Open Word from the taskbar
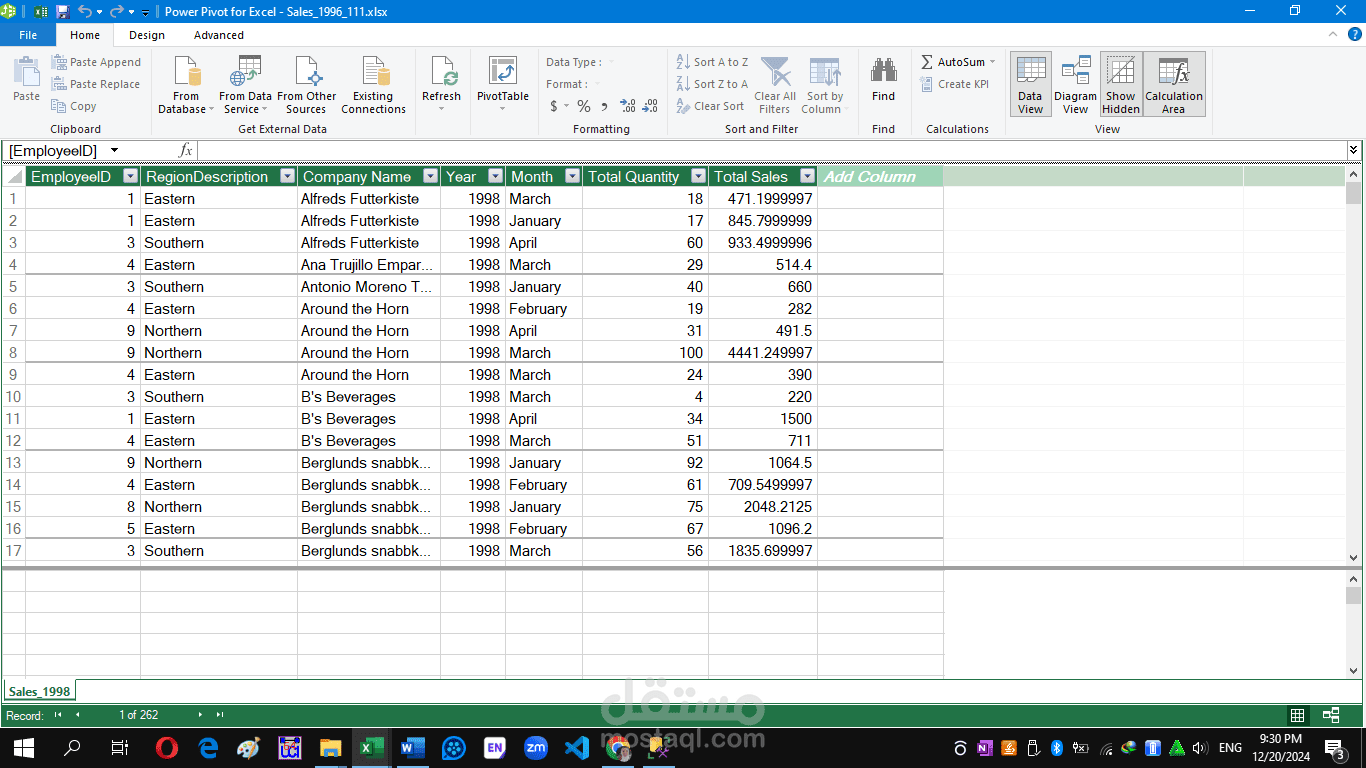The width and height of the screenshot is (1366, 768). (413, 747)
